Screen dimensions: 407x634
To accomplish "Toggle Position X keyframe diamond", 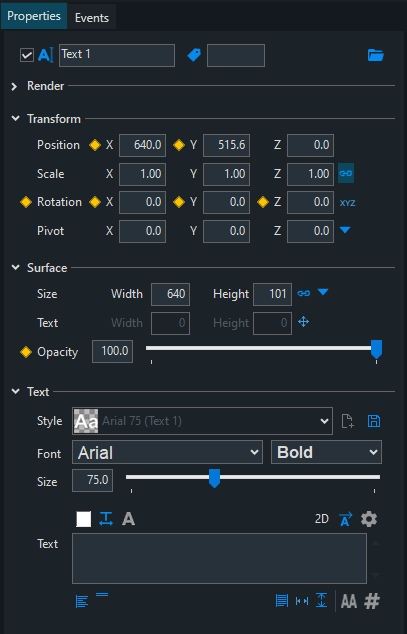I will (x=95, y=145).
